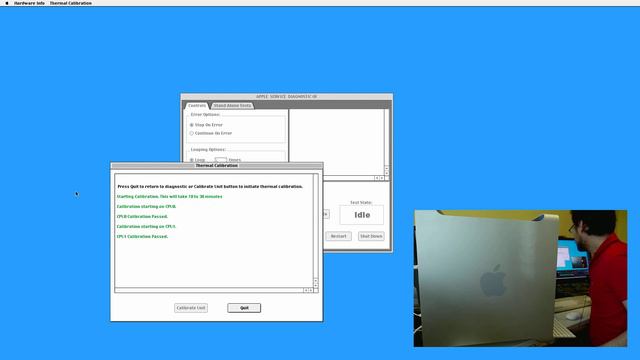
Task: Click the 'Calibration starting on CPU0.' line
Action: pos(146,207)
